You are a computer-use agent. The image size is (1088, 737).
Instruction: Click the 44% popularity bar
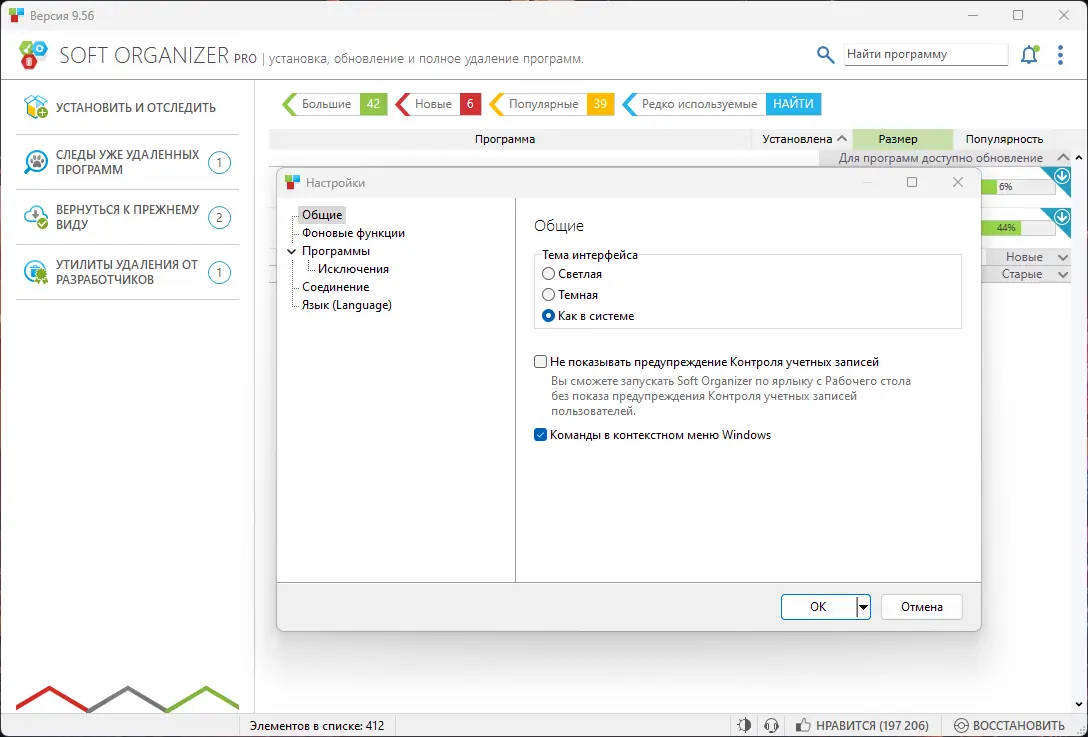pyautogui.click(x=1018, y=228)
